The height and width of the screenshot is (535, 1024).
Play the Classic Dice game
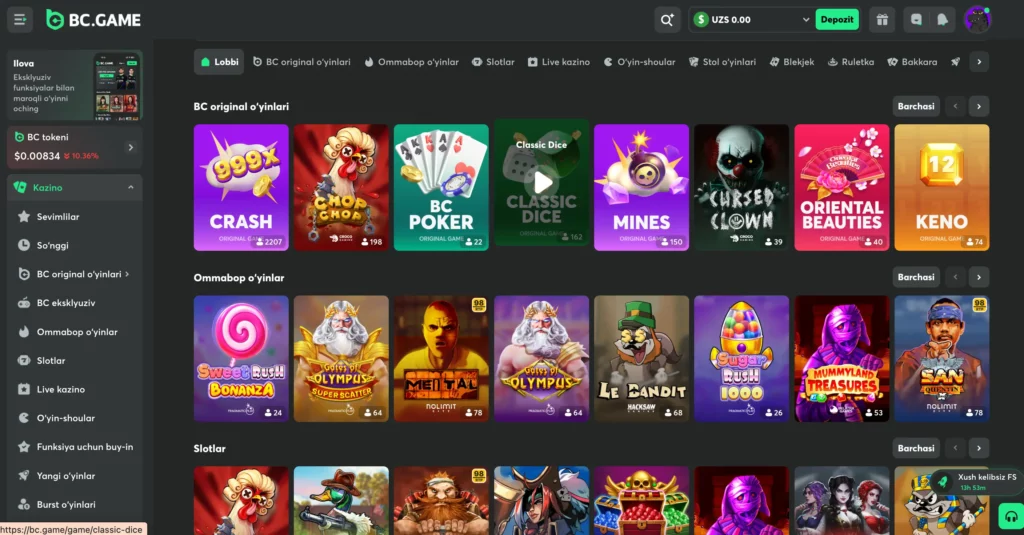point(542,183)
